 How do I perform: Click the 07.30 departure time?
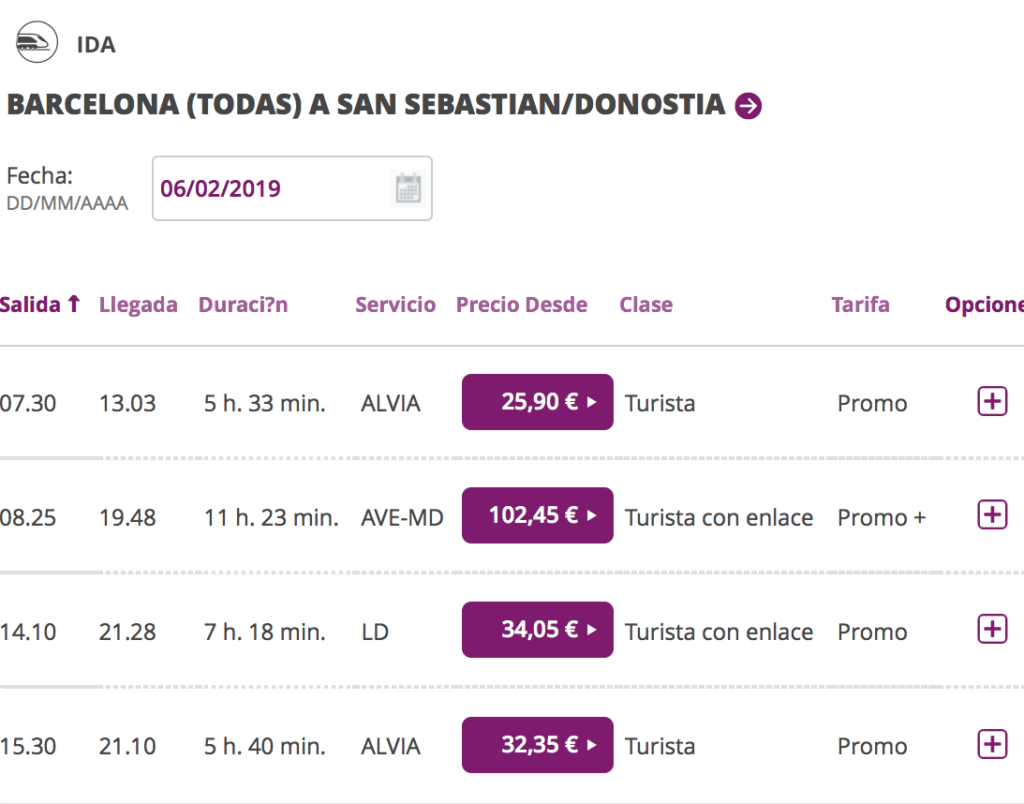point(28,404)
